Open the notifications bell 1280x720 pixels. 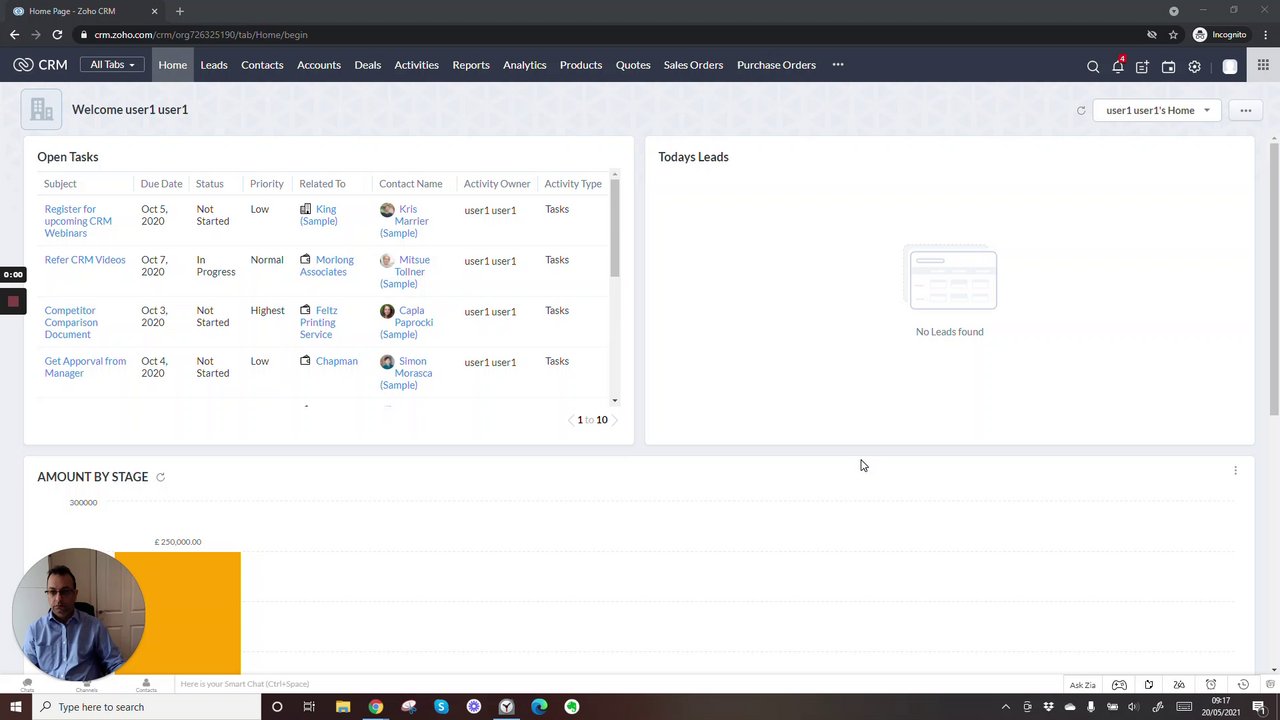coord(1118,66)
